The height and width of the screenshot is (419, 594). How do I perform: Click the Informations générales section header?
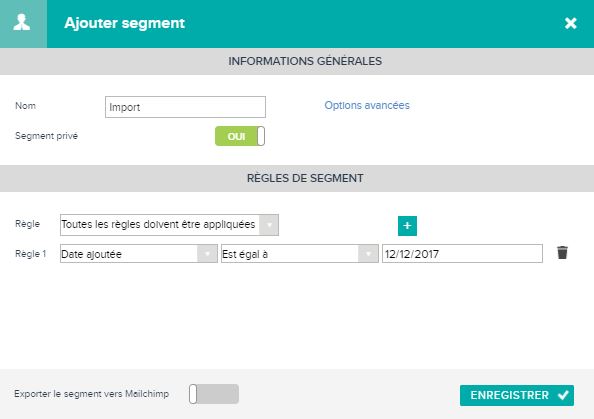click(305, 61)
